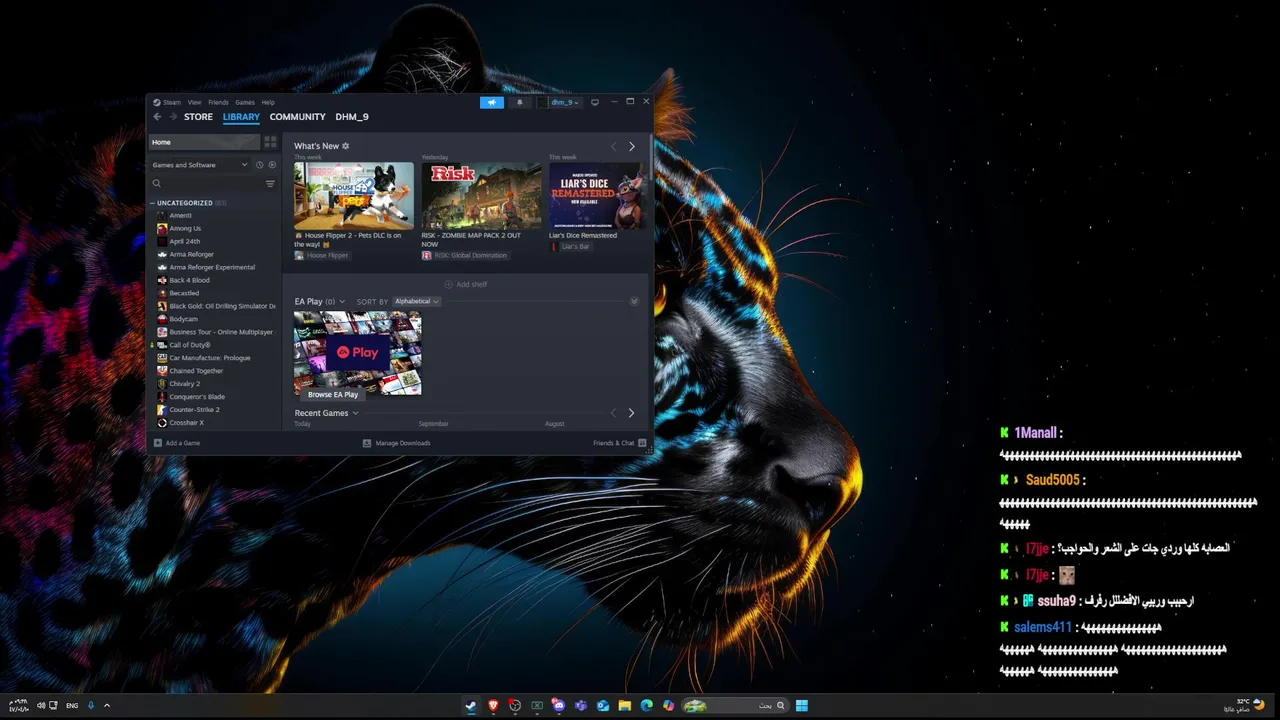The height and width of the screenshot is (720, 1280).
Task: Open the Games and Software dropdown
Action: 200,165
